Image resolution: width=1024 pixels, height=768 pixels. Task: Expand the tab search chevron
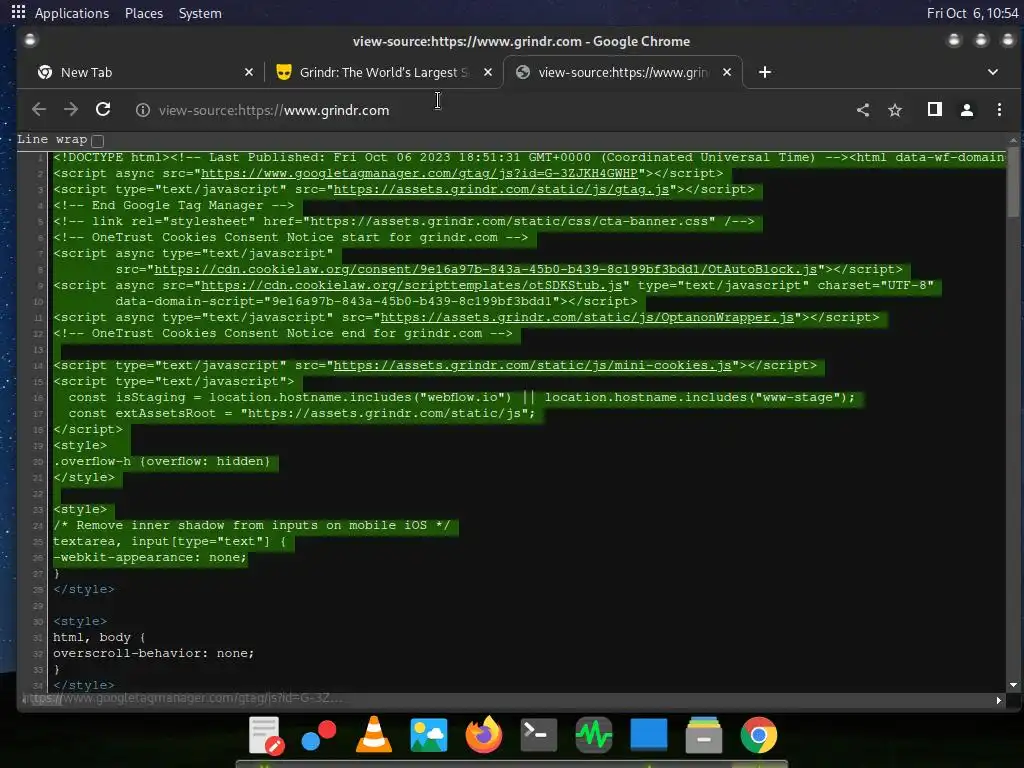[993, 72]
